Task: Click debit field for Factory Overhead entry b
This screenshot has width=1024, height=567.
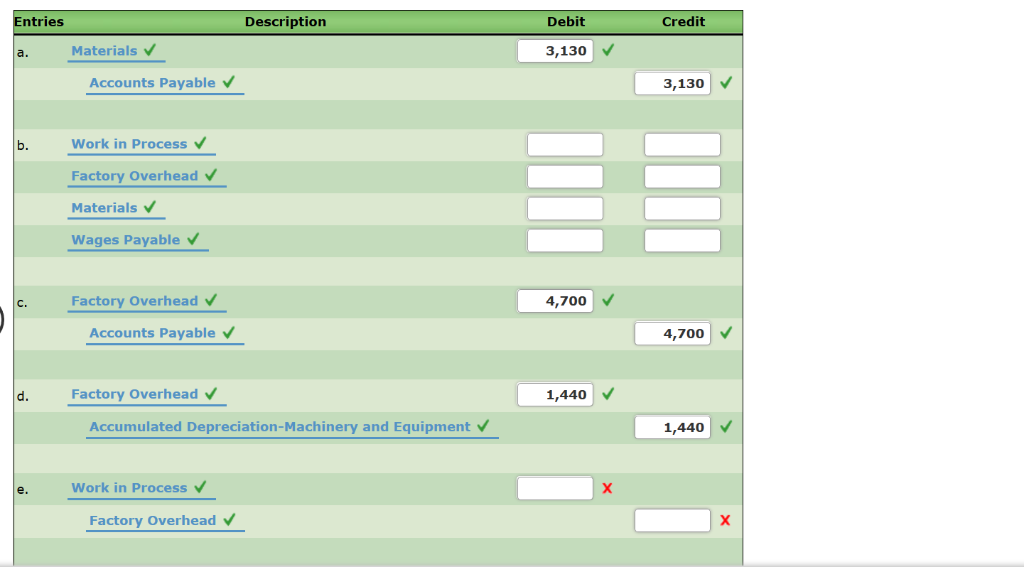Action: click(x=565, y=176)
